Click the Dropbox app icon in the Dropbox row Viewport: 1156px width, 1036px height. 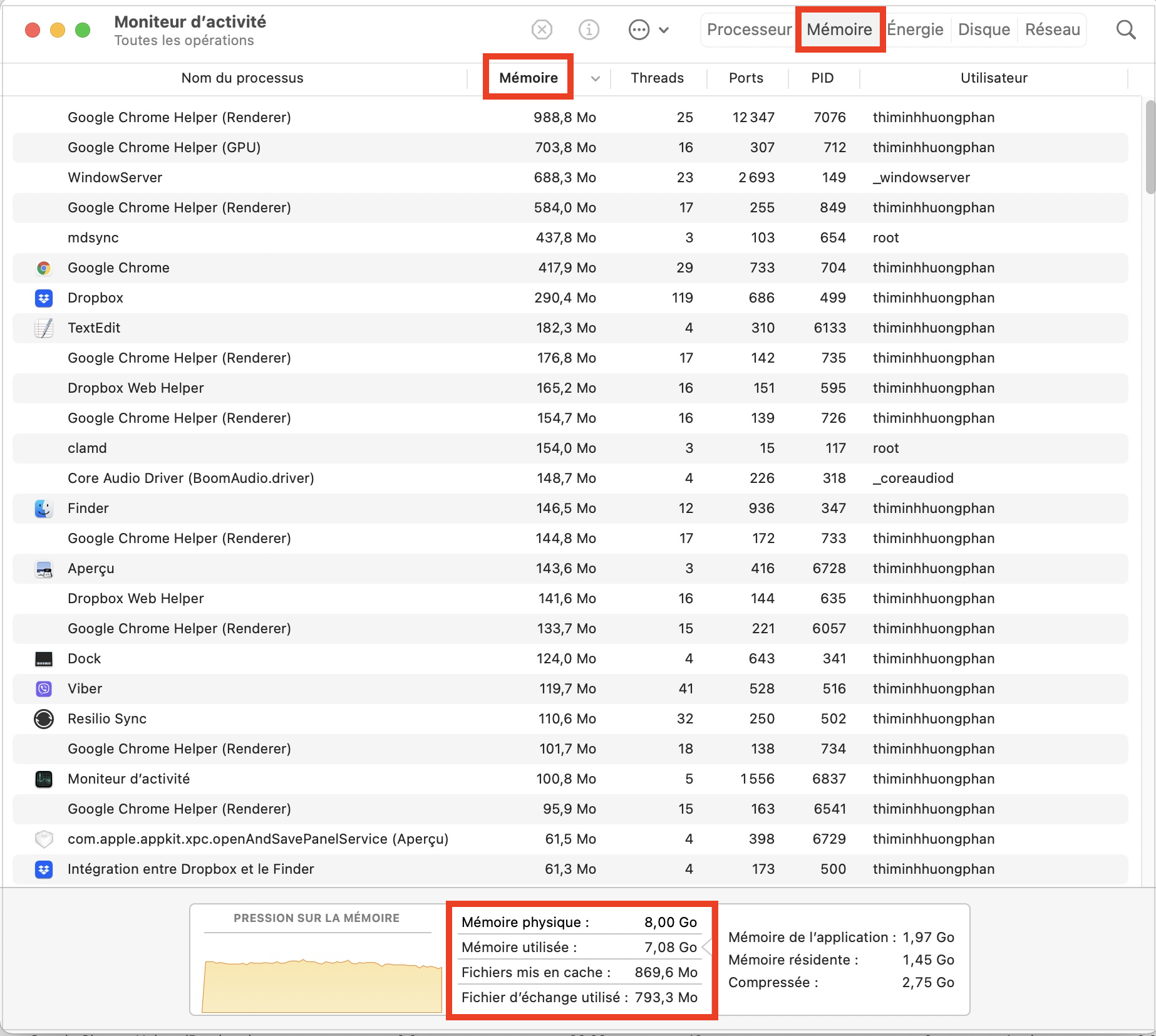point(43,298)
